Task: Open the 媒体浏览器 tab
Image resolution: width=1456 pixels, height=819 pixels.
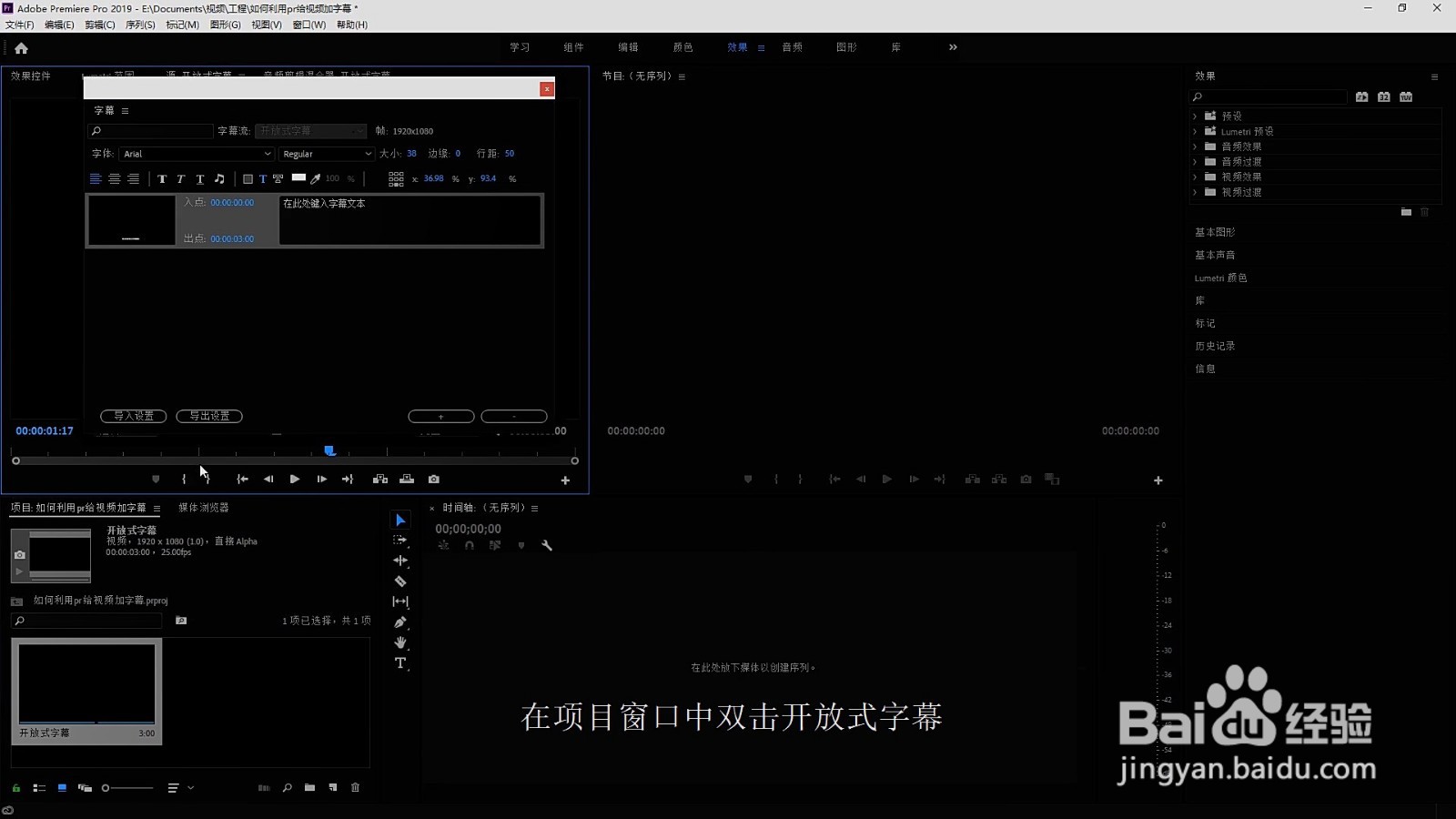Action: 204,508
